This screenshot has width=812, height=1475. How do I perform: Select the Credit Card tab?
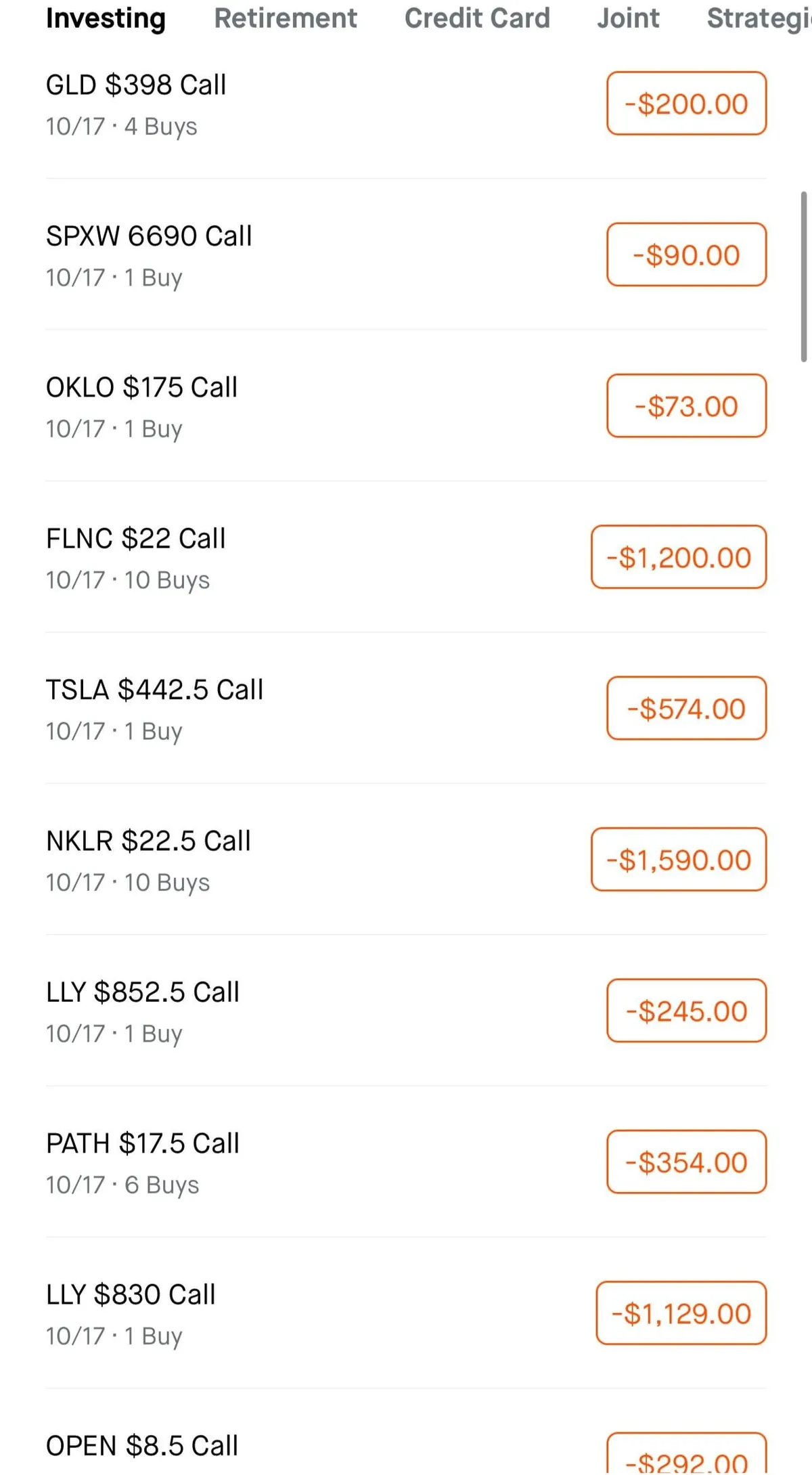477,18
